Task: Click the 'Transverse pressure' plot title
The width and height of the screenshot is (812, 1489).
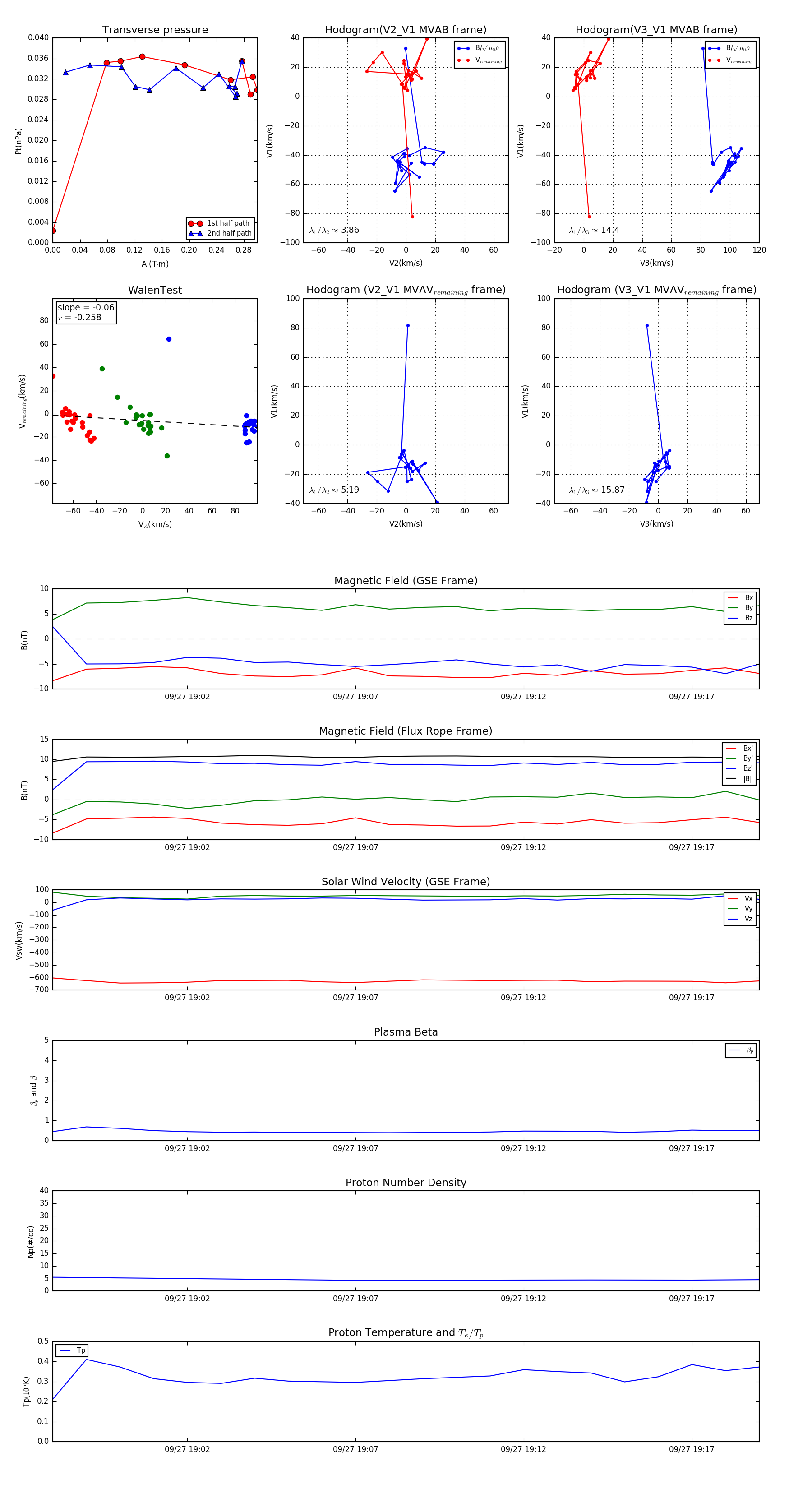Action: pos(155,30)
